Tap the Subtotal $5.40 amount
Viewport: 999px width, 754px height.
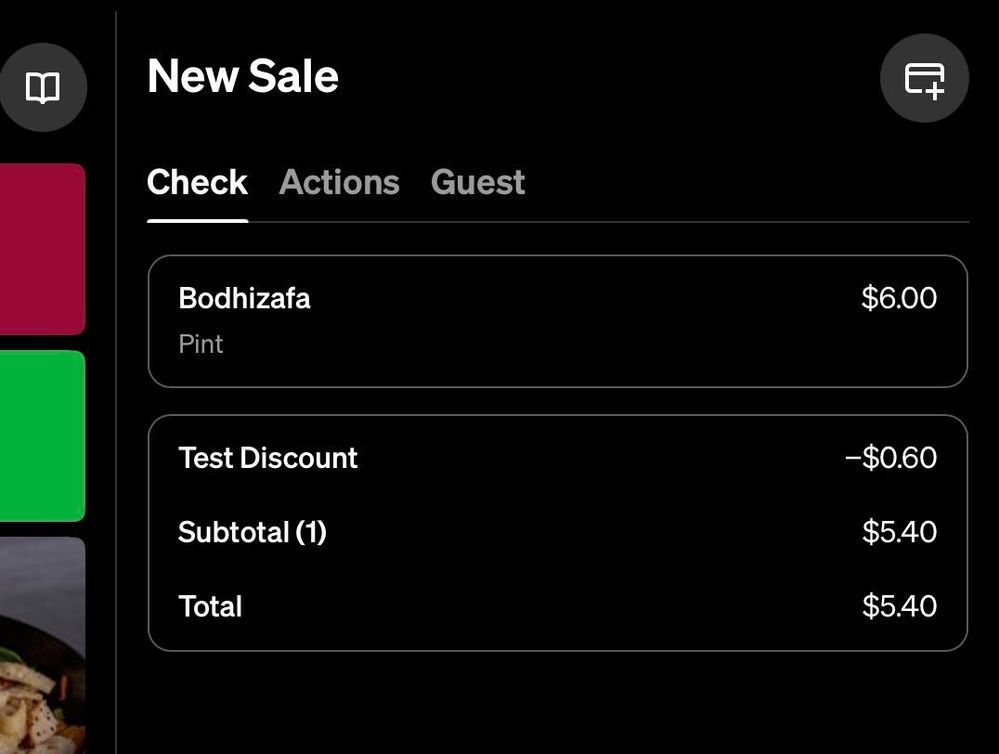click(899, 532)
